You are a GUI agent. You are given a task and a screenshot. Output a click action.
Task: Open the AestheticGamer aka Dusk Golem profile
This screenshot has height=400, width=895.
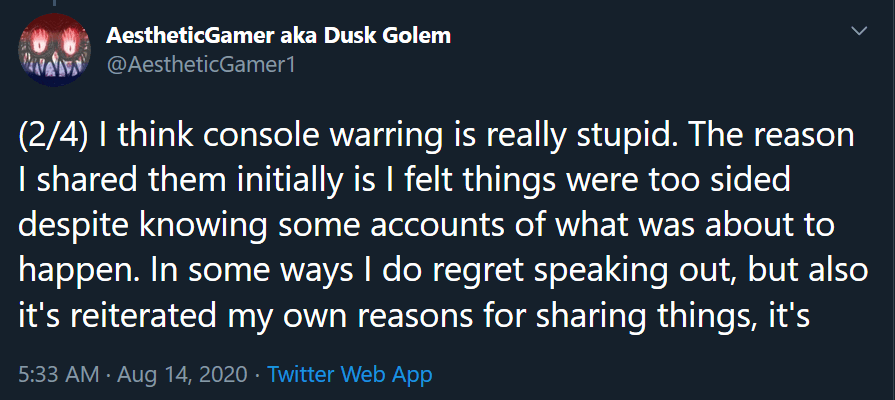coord(279,36)
